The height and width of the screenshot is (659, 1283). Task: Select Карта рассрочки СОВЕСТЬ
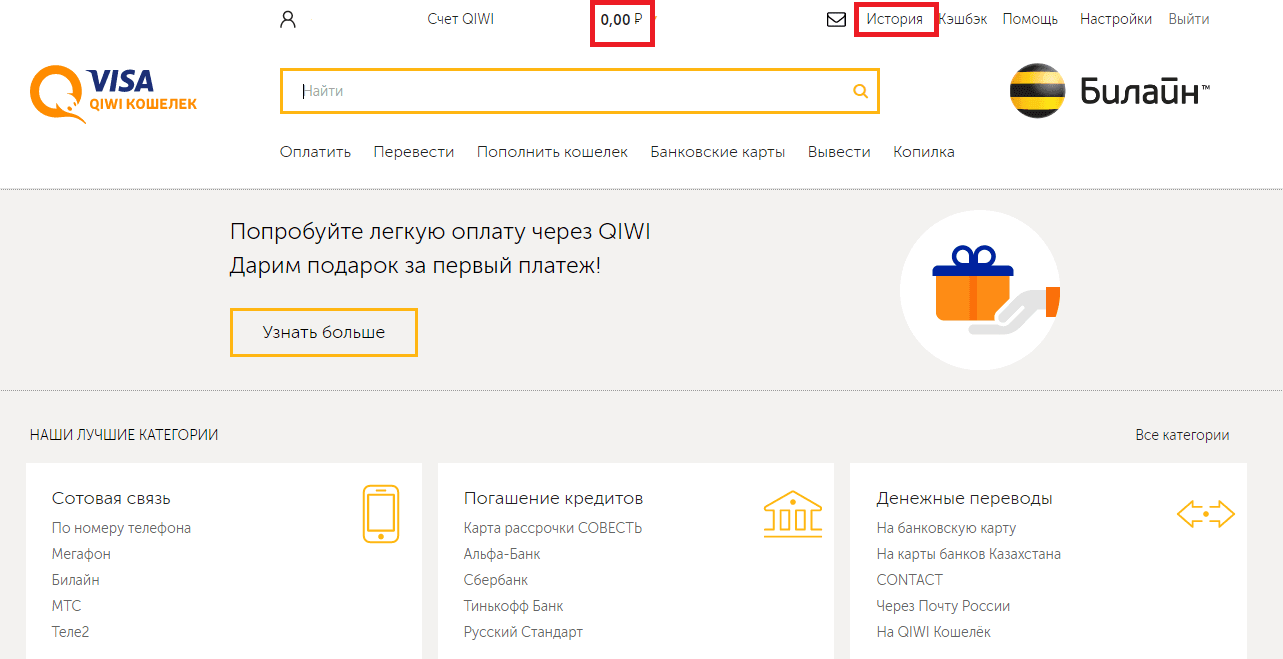click(x=553, y=528)
